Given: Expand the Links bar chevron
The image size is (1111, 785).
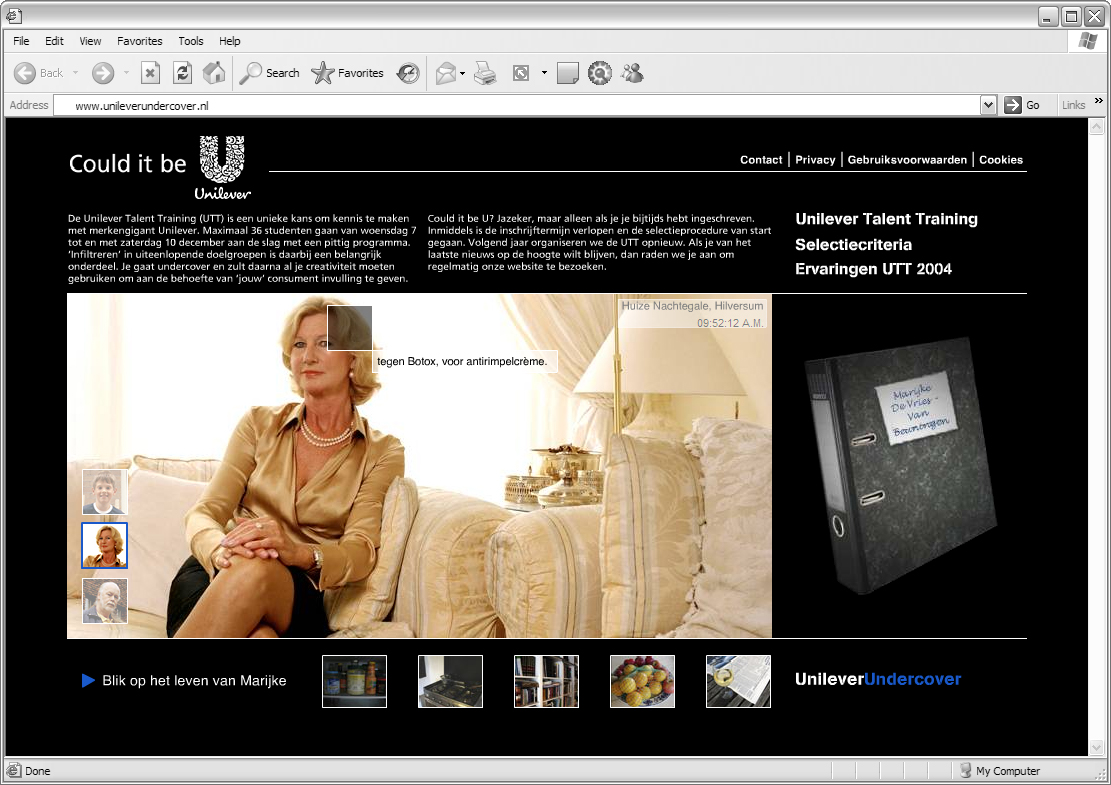Looking at the screenshot, I should coord(1099,101).
